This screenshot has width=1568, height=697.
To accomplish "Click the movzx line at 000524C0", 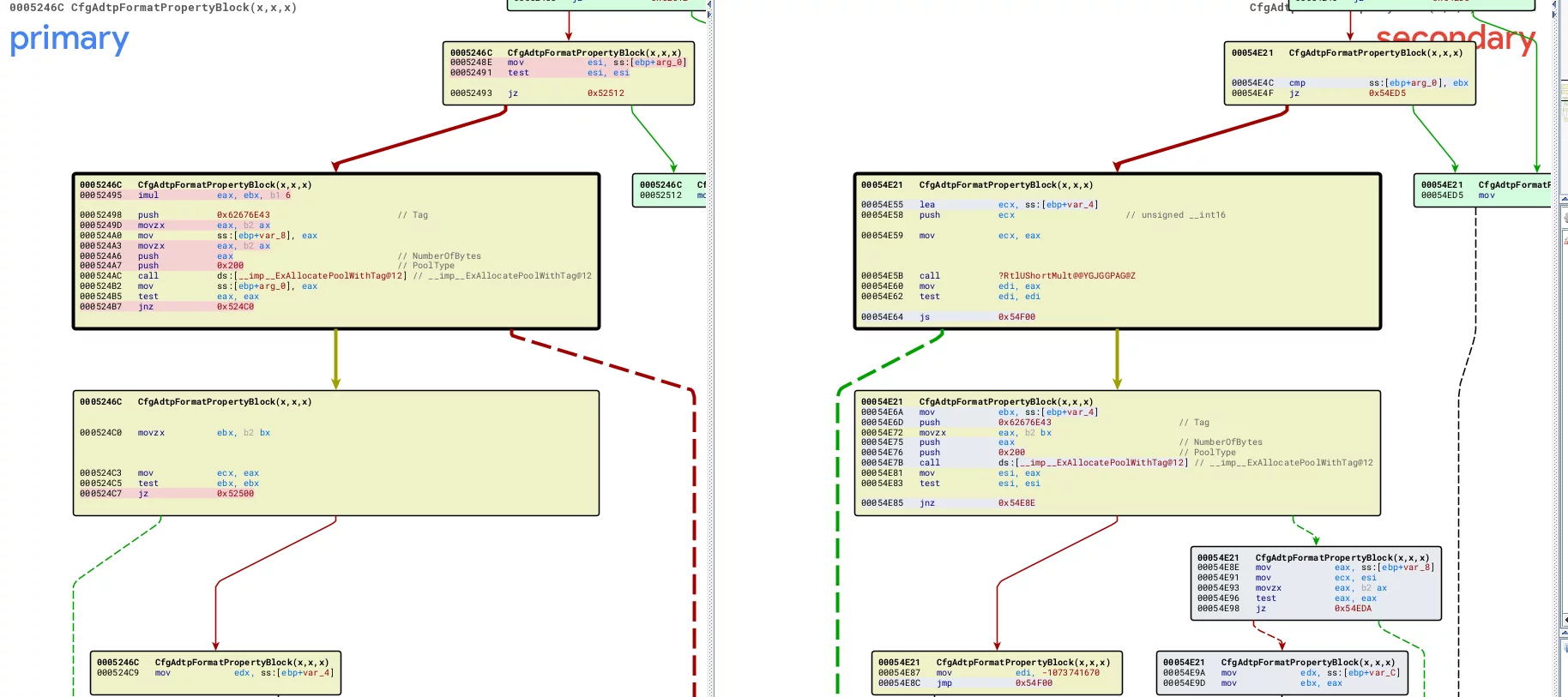I will (176, 433).
